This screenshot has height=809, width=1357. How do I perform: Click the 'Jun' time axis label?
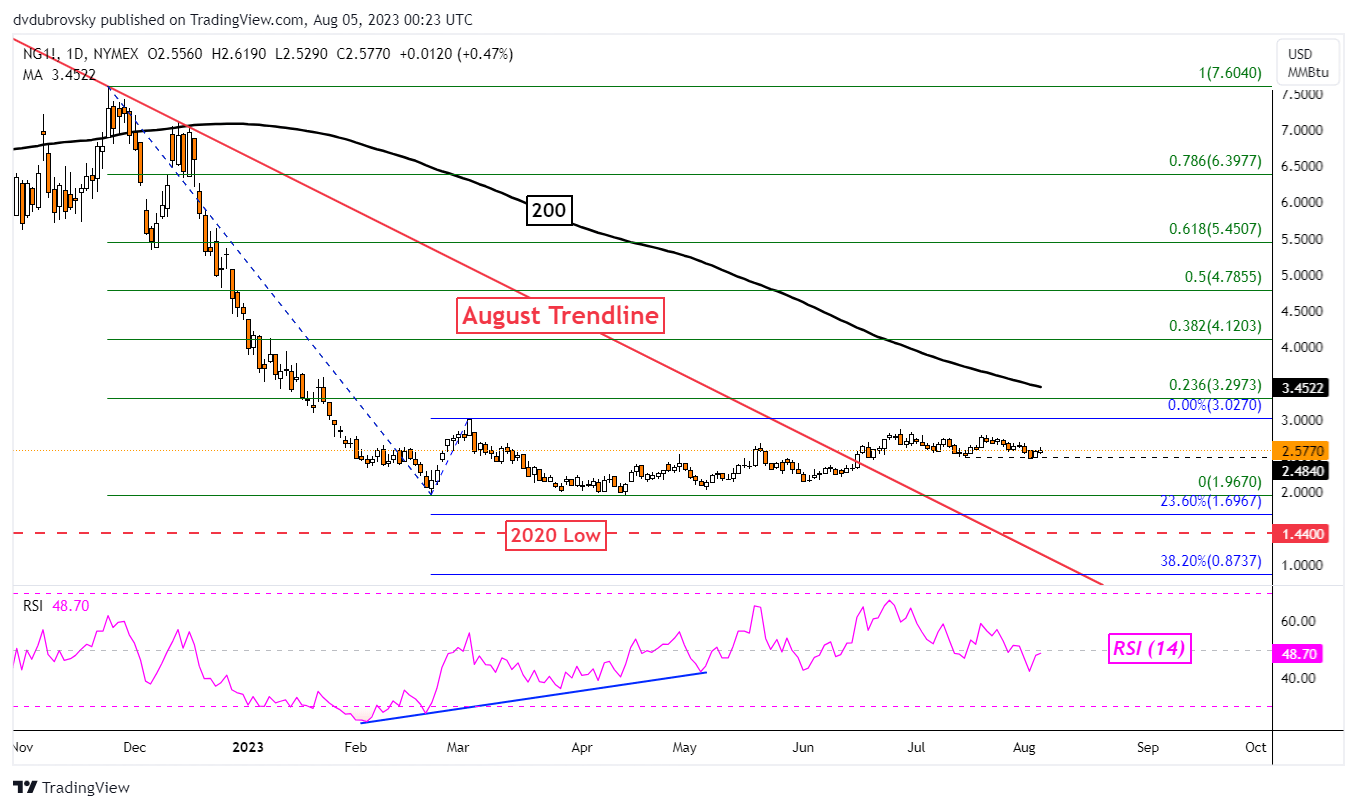[802, 748]
